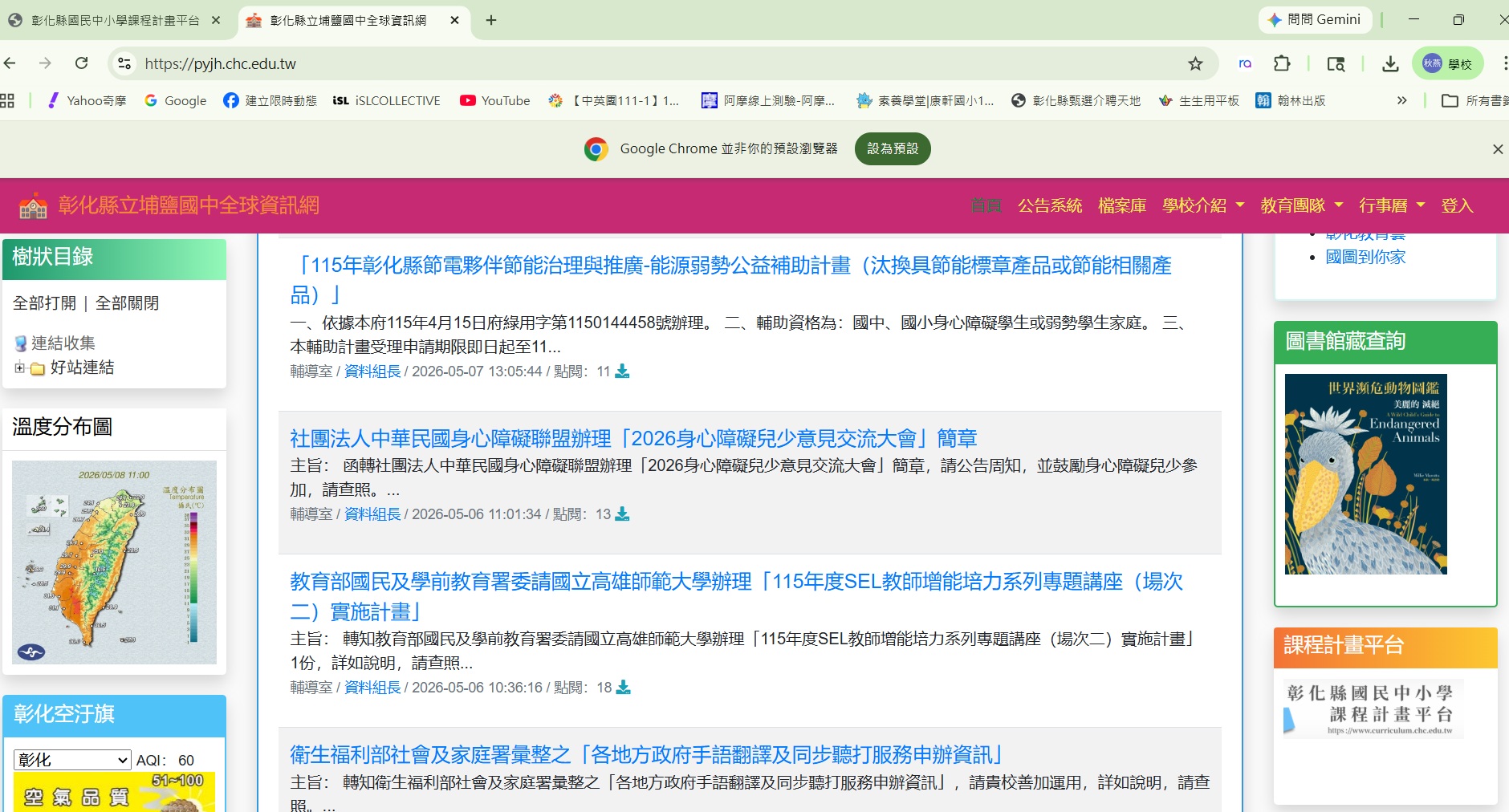This screenshot has width=1509, height=812.
Task: Close the 彰化縣立埔鹽國中全球資訊網 tab
Action: click(x=454, y=20)
